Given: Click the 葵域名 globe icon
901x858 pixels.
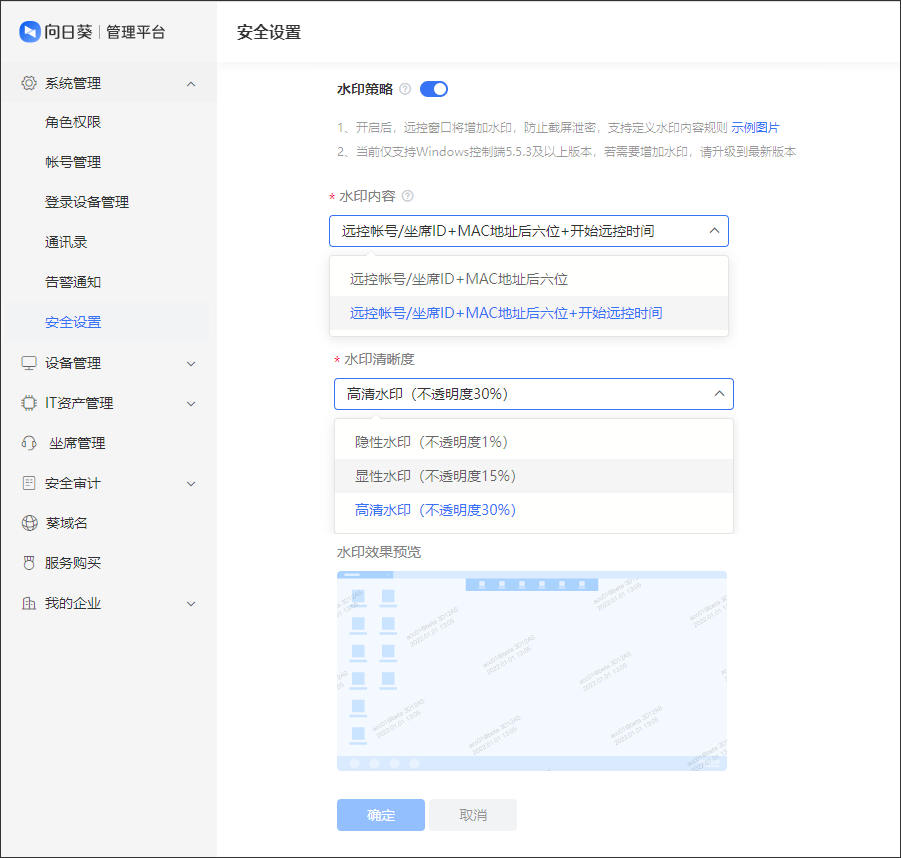Looking at the screenshot, I should tap(29, 523).
